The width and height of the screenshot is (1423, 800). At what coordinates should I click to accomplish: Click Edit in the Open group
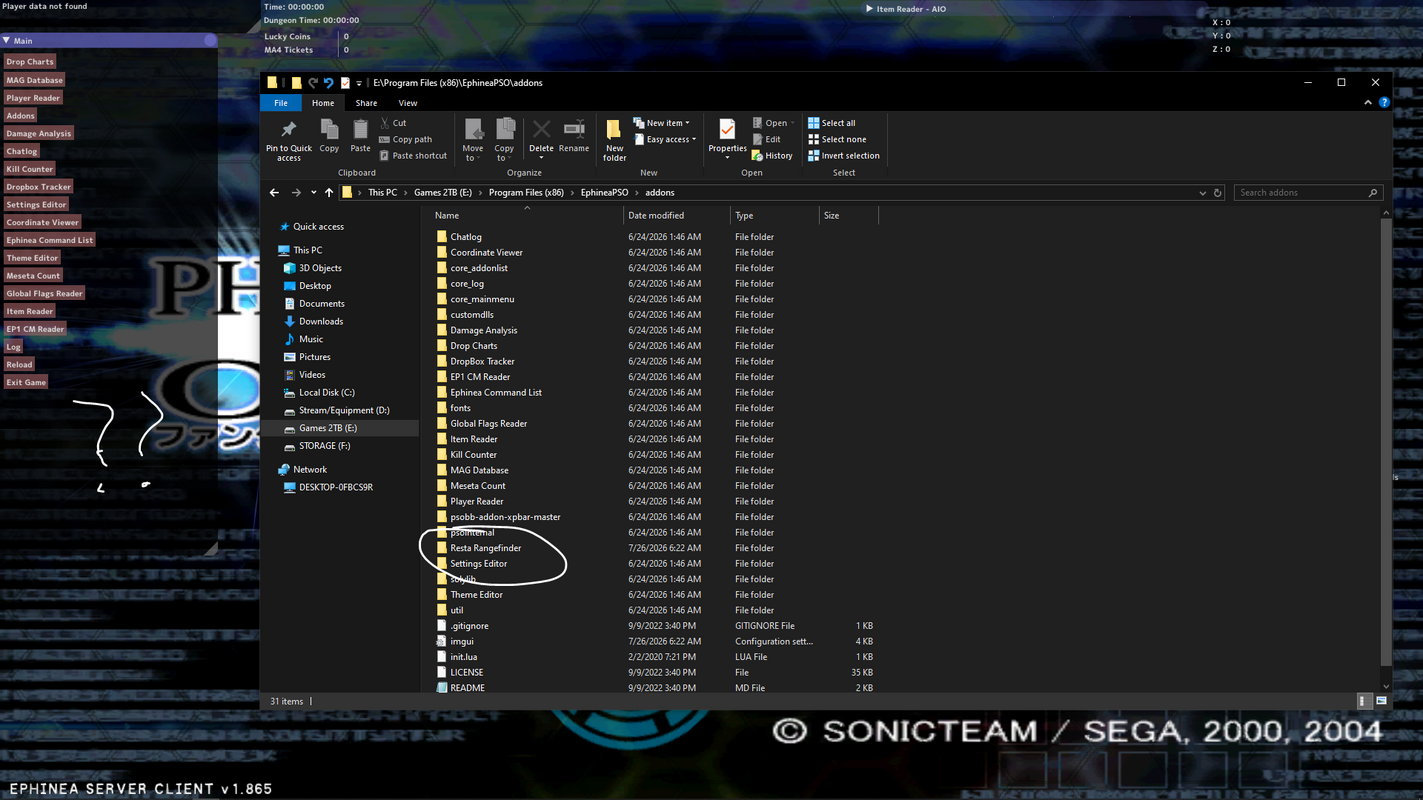click(x=767, y=139)
